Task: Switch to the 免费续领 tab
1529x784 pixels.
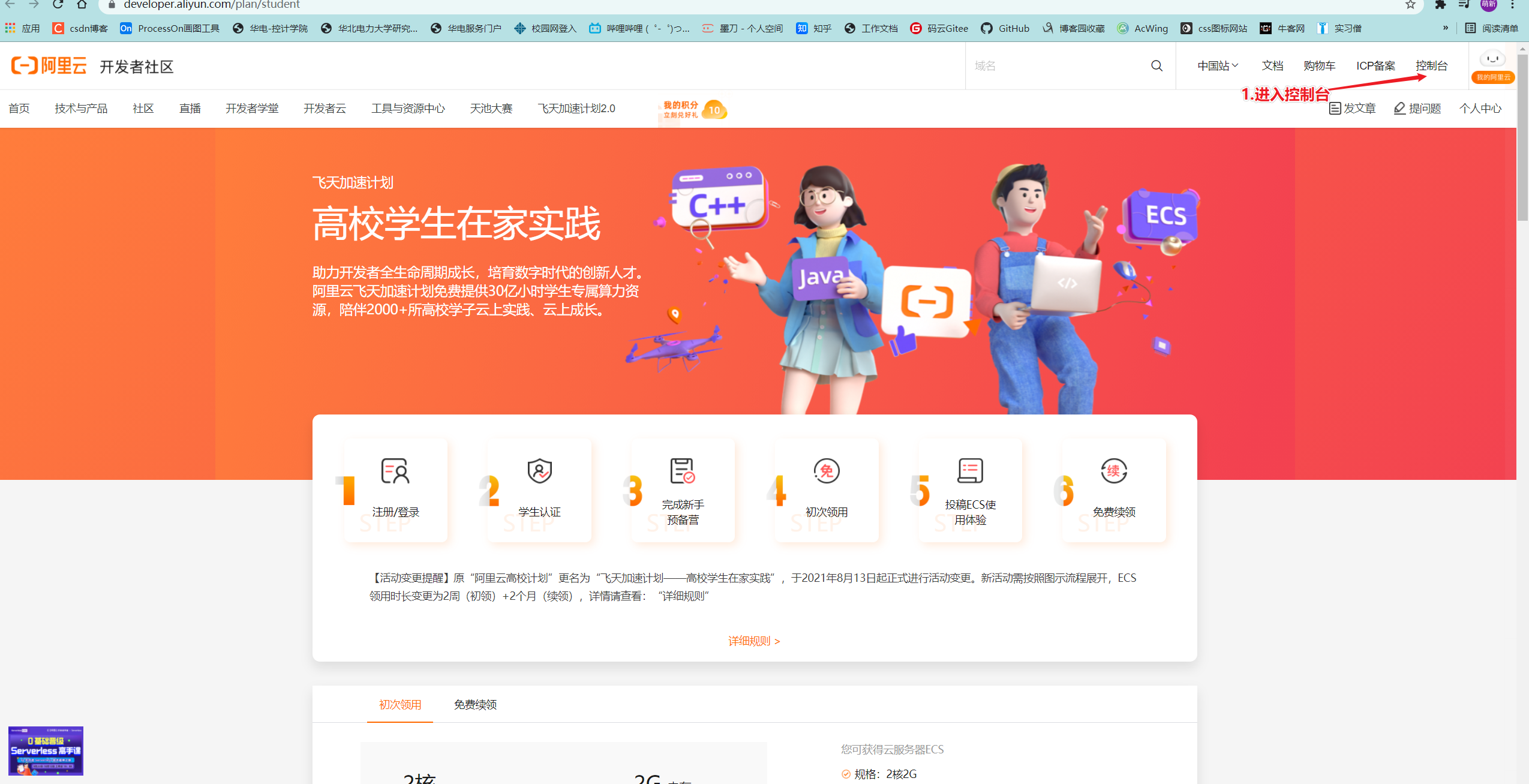Action: click(474, 705)
